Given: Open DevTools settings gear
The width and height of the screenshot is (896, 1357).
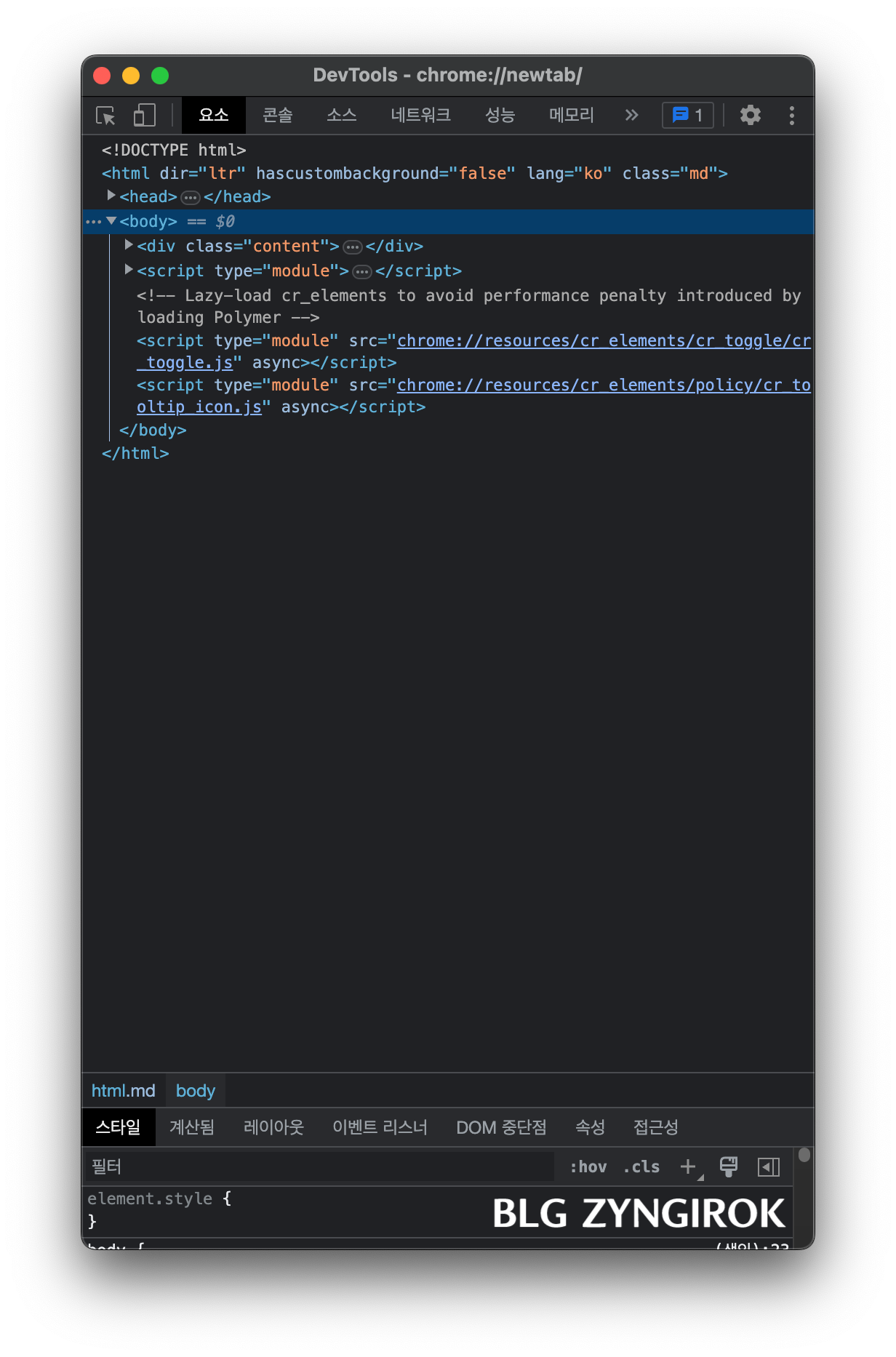Looking at the screenshot, I should coord(751,115).
